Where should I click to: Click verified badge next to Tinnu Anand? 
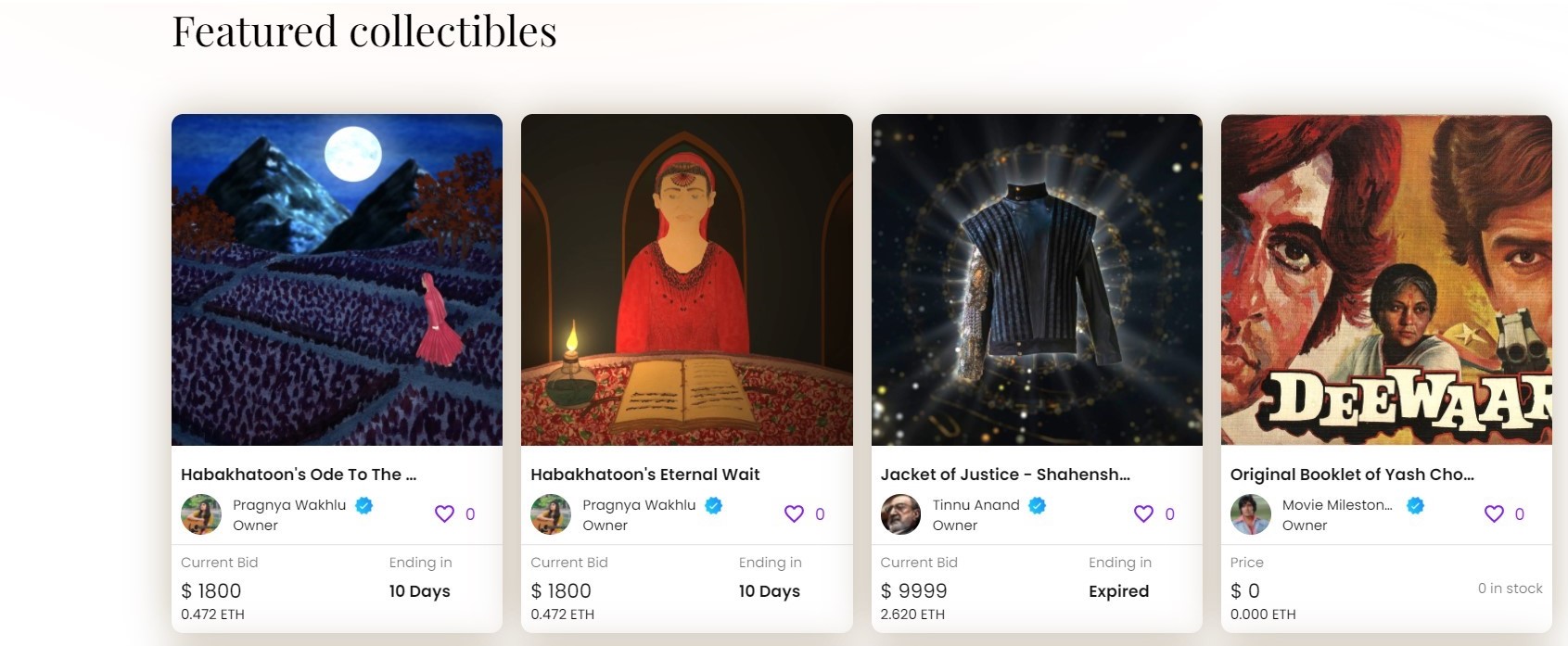coord(1038,505)
